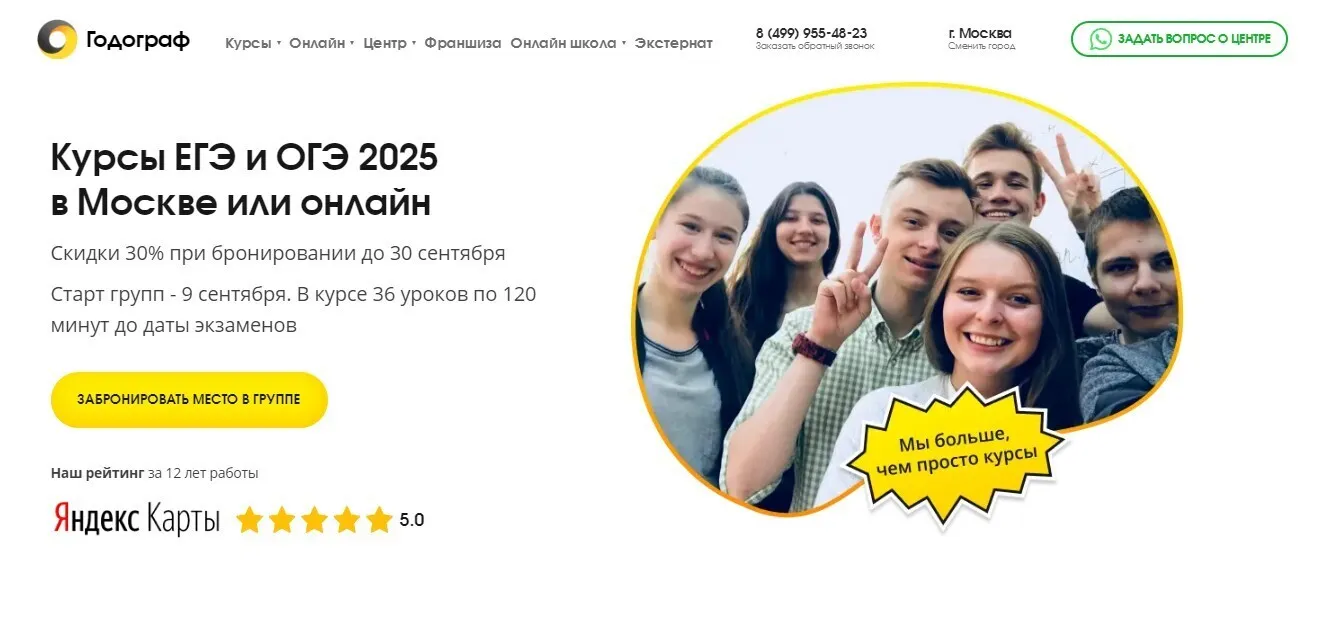The image size is (1341, 622).
Task: Click 'Заказать обратный звонок' link
Action: 815,47
